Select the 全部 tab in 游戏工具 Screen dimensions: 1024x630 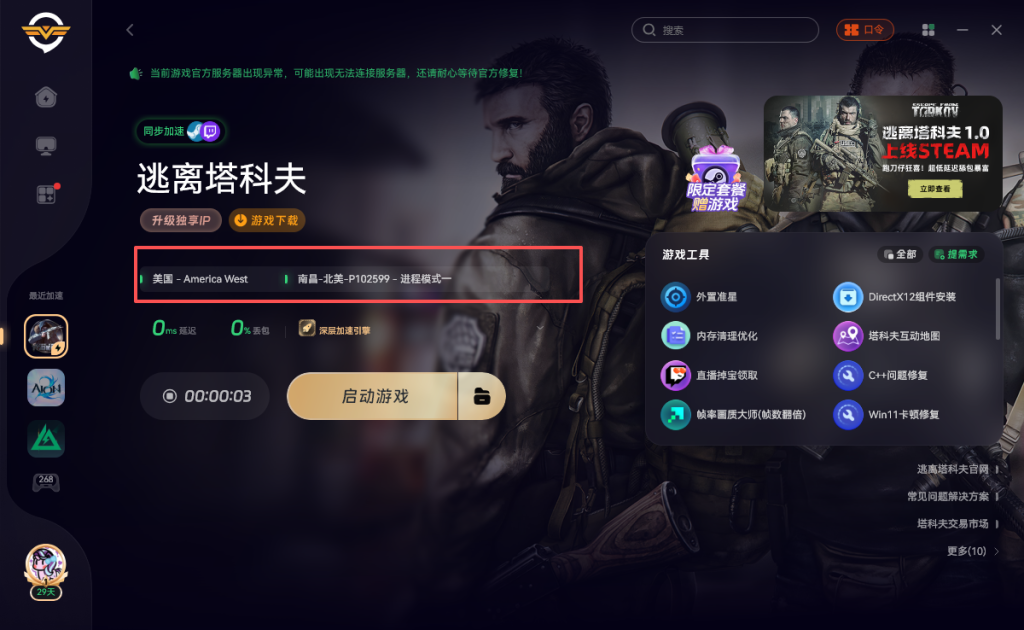tap(900, 254)
